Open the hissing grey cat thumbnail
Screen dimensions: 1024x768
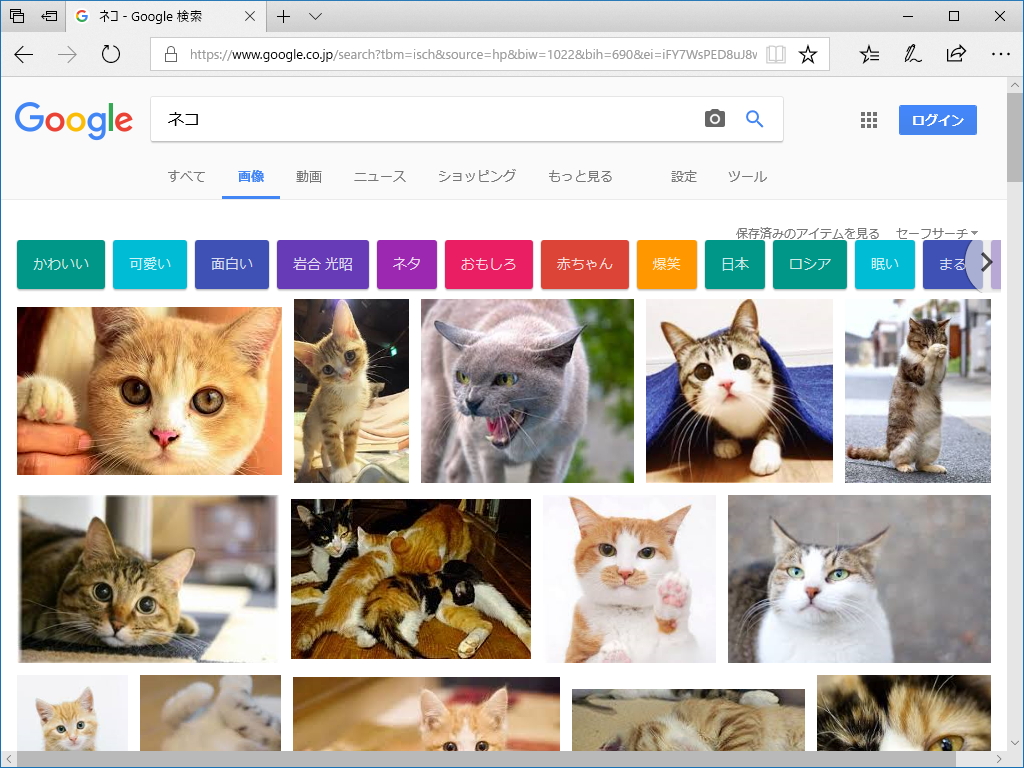[x=527, y=390]
